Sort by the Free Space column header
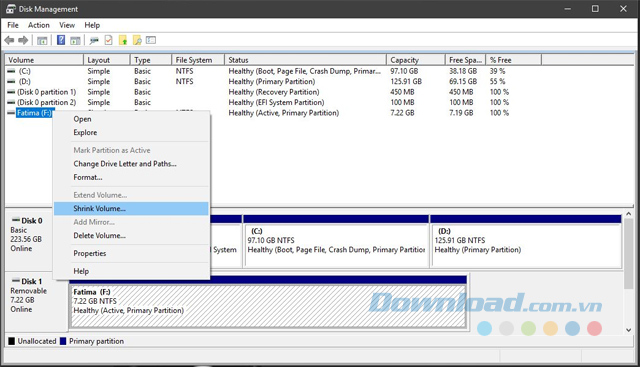The image size is (640, 367). (x=465, y=60)
